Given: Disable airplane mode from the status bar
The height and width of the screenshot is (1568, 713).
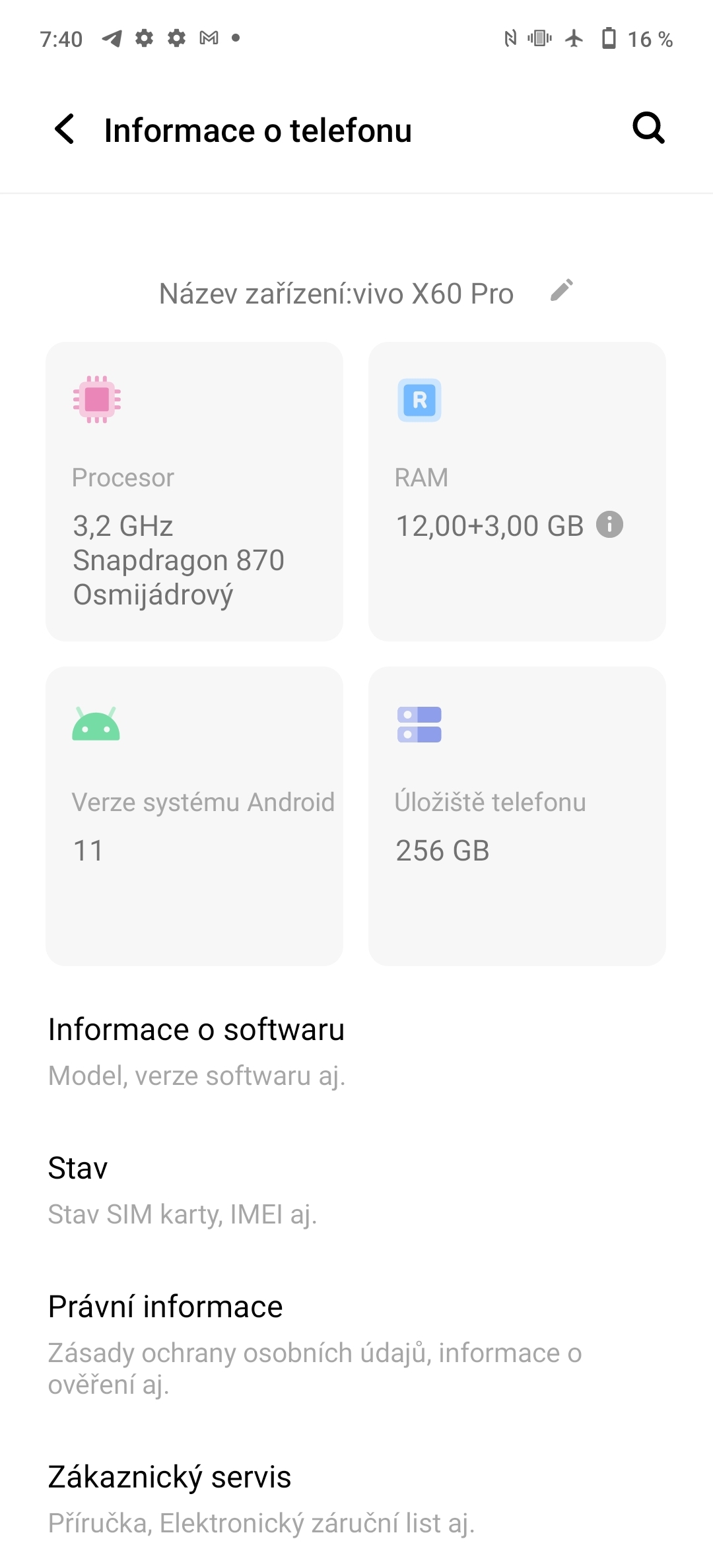Looking at the screenshot, I should 572,38.
